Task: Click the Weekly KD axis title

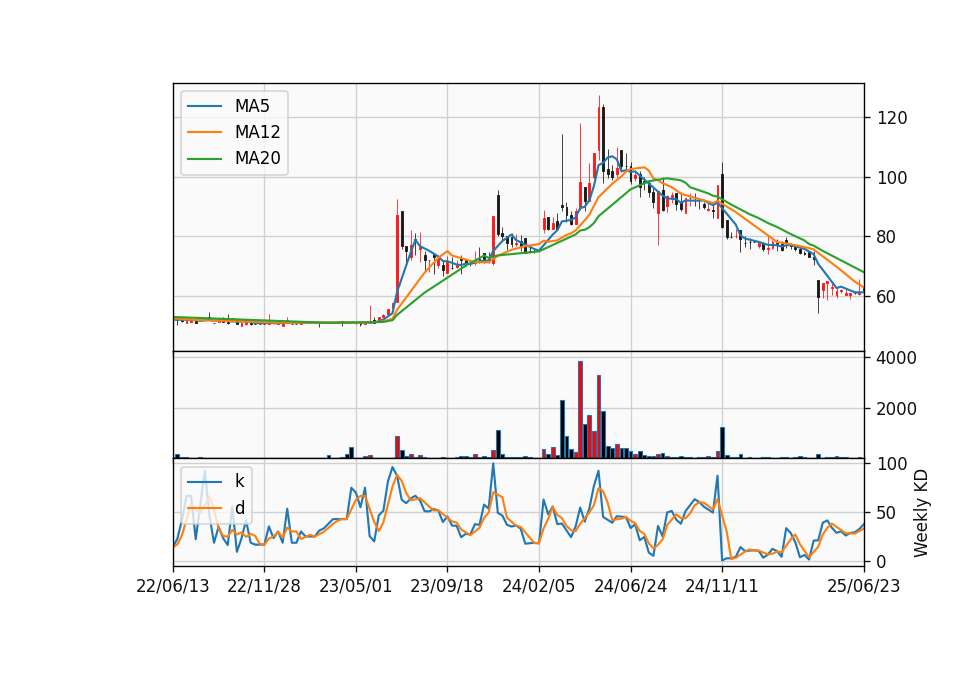Action: [921, 513]
